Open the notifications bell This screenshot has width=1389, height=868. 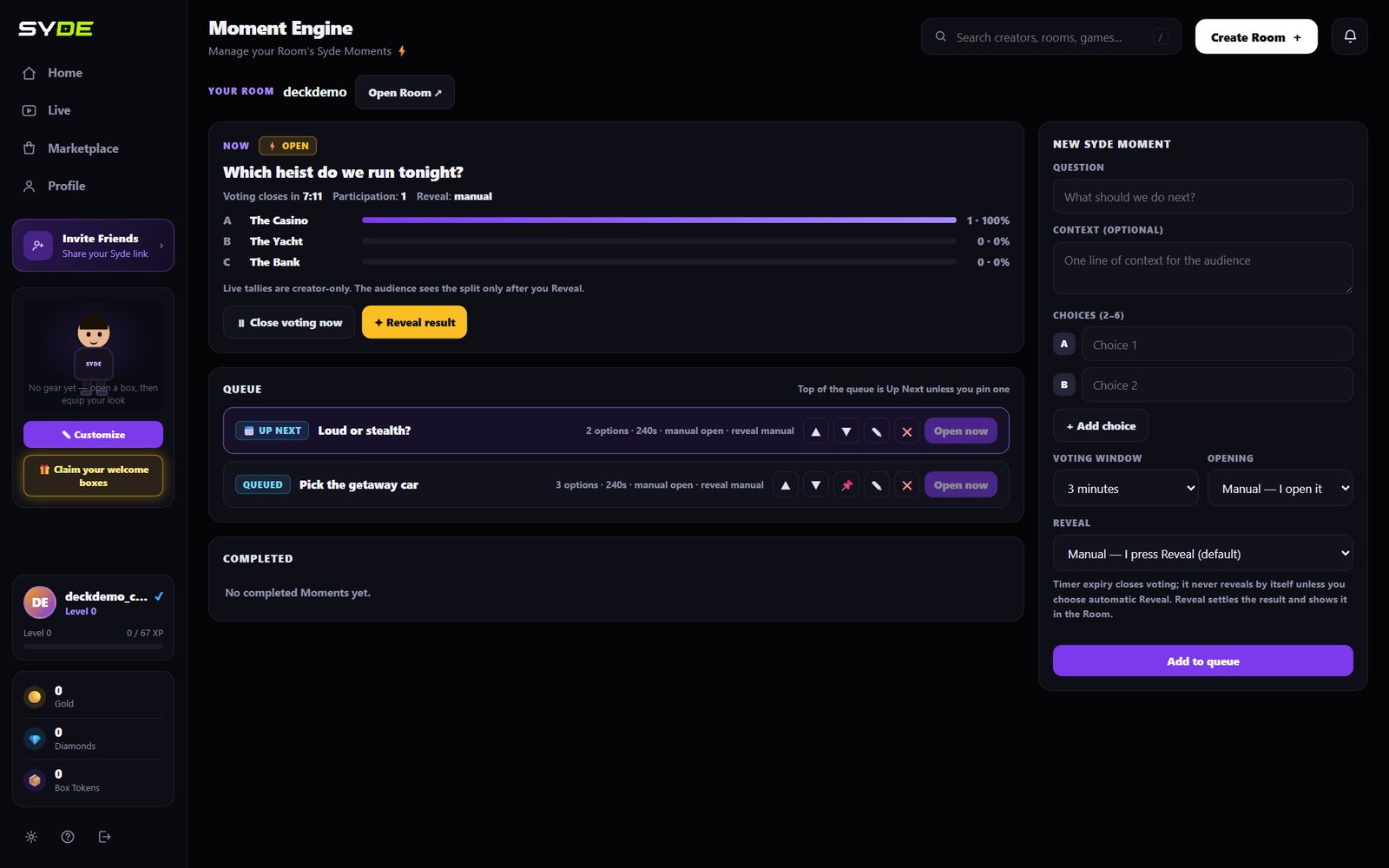1350,36
